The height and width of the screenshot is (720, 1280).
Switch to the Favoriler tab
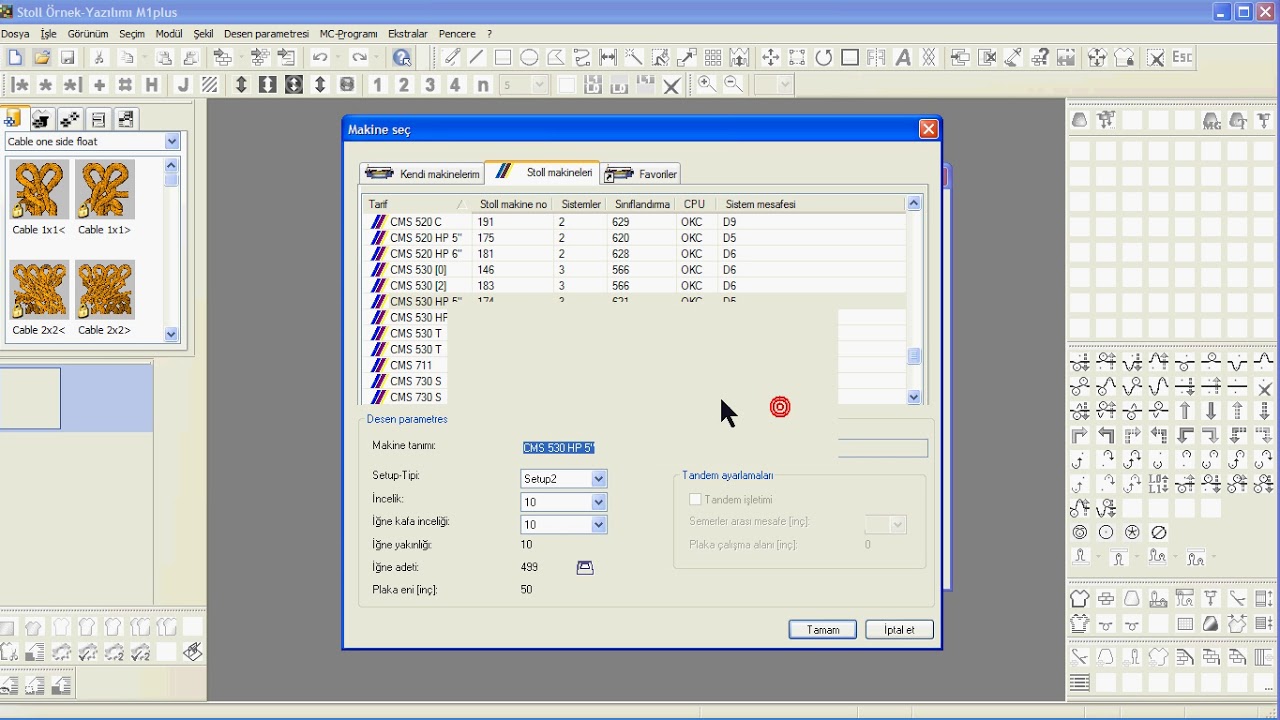point(642,174)
